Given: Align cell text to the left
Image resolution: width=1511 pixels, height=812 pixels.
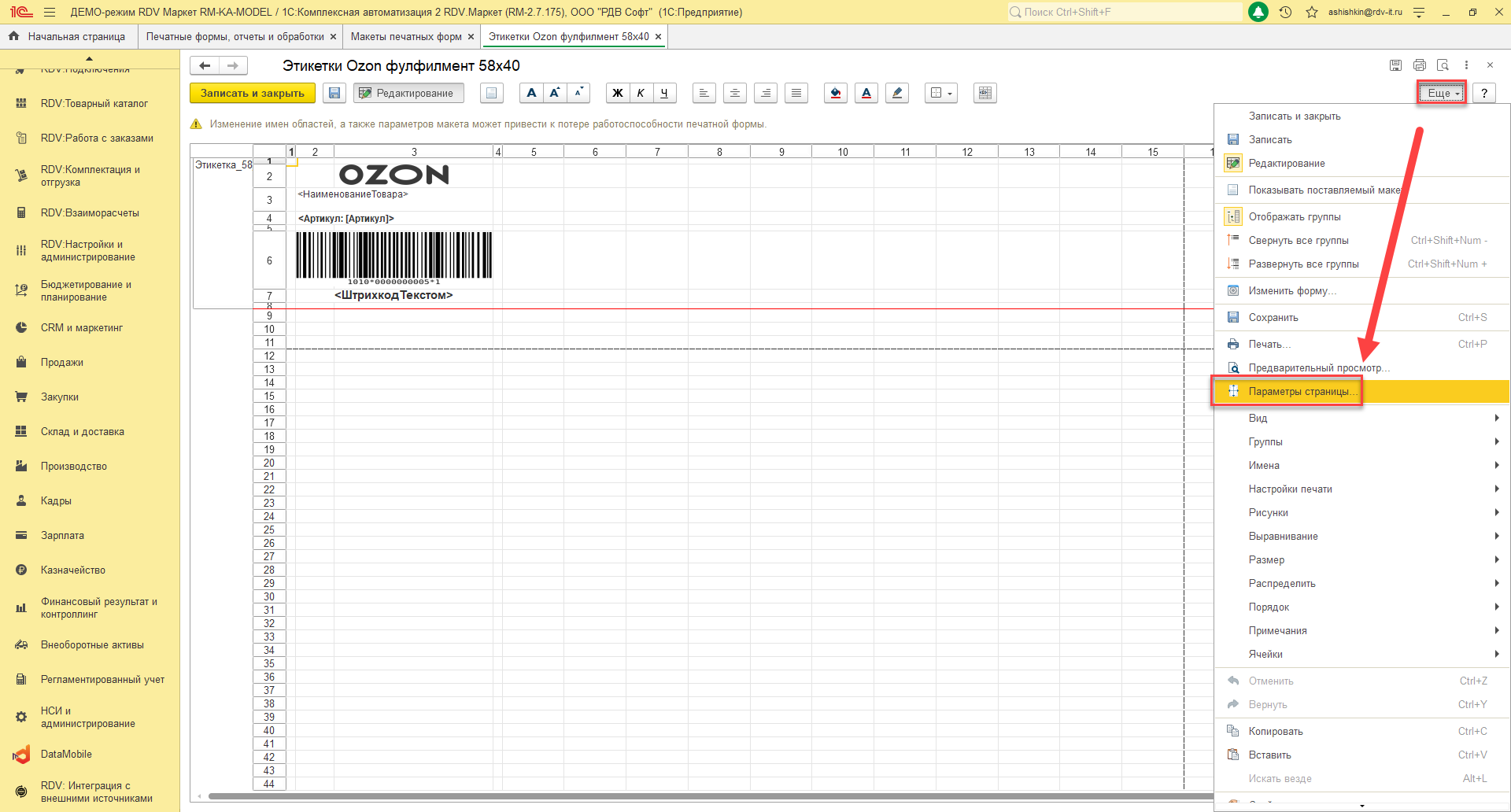Looking at the screenshot, I should tap(704, 93).
